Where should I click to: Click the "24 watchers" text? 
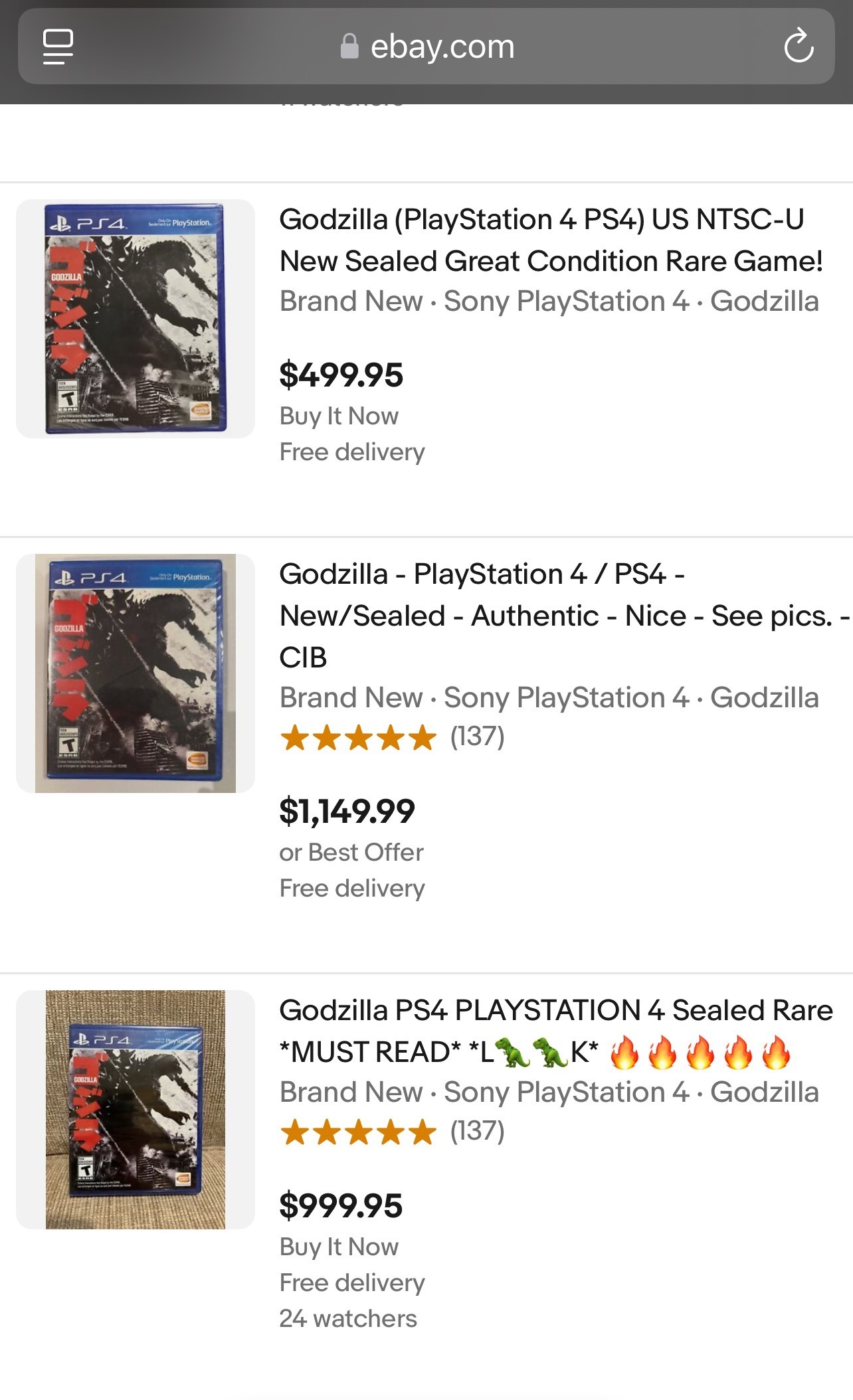(348, 1318)
